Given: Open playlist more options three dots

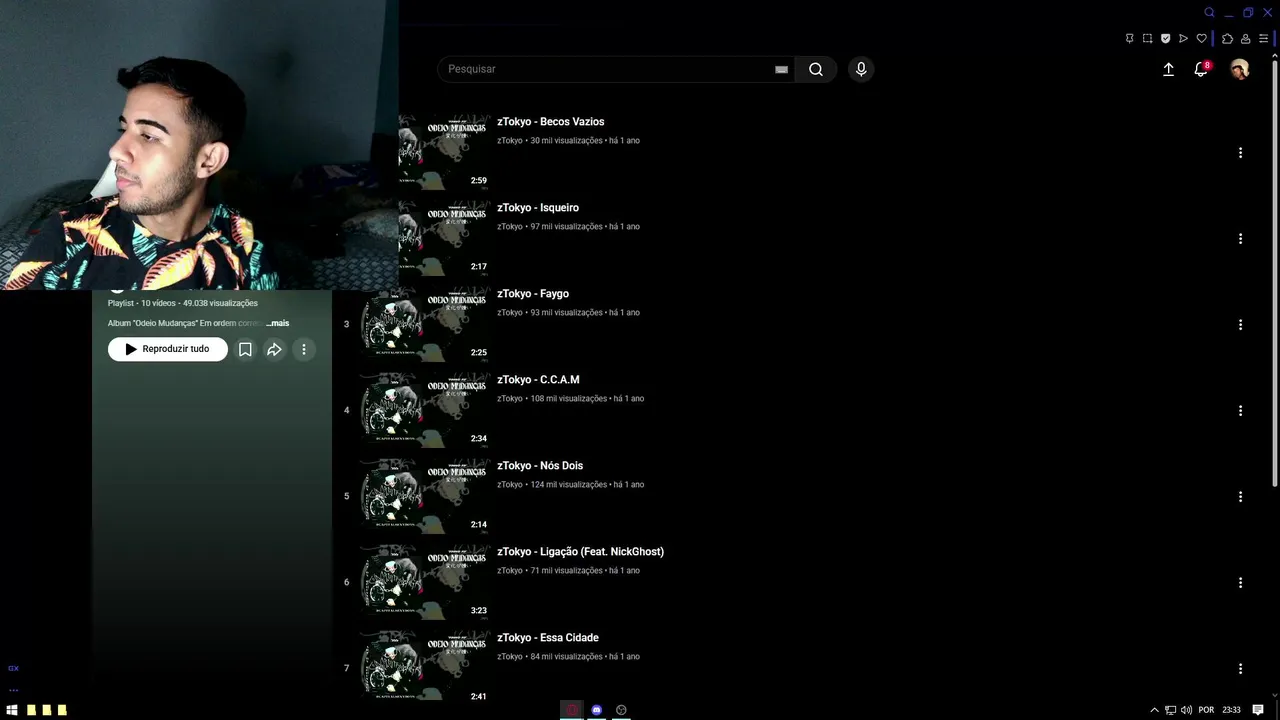Looking at the screenshot, I should 304,349.
